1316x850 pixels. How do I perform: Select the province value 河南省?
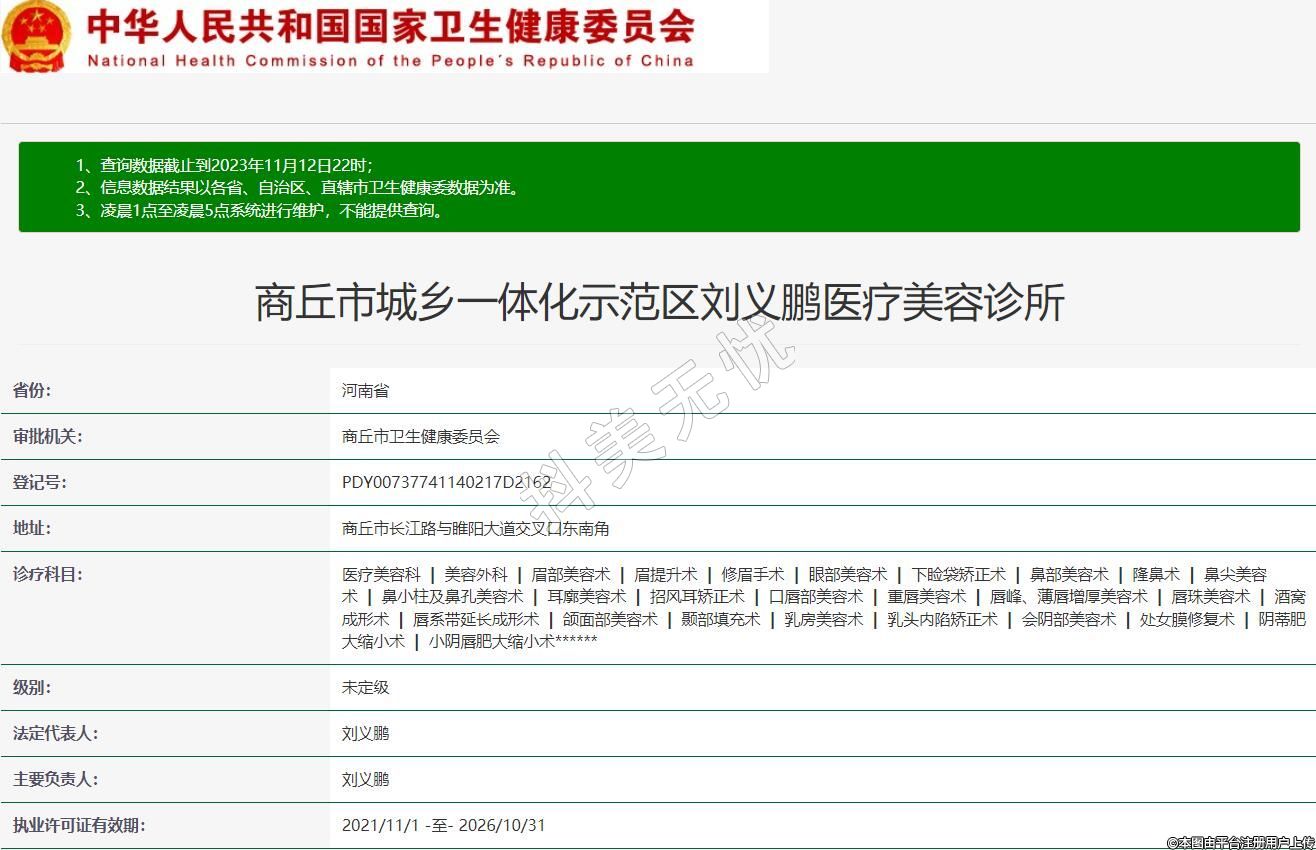pos(365,391)
